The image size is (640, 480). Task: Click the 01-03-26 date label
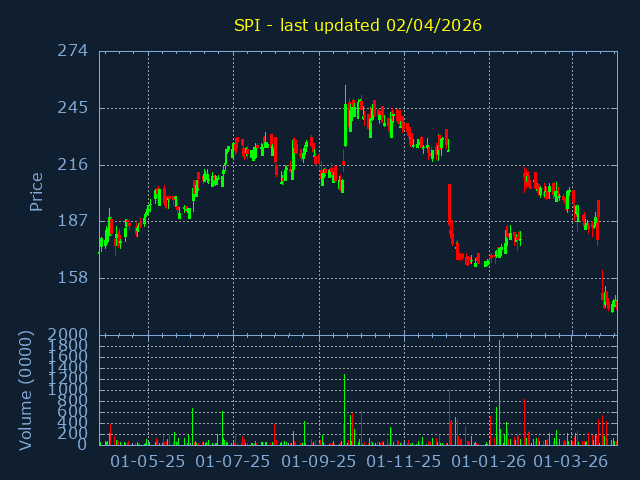coord(570,461)
